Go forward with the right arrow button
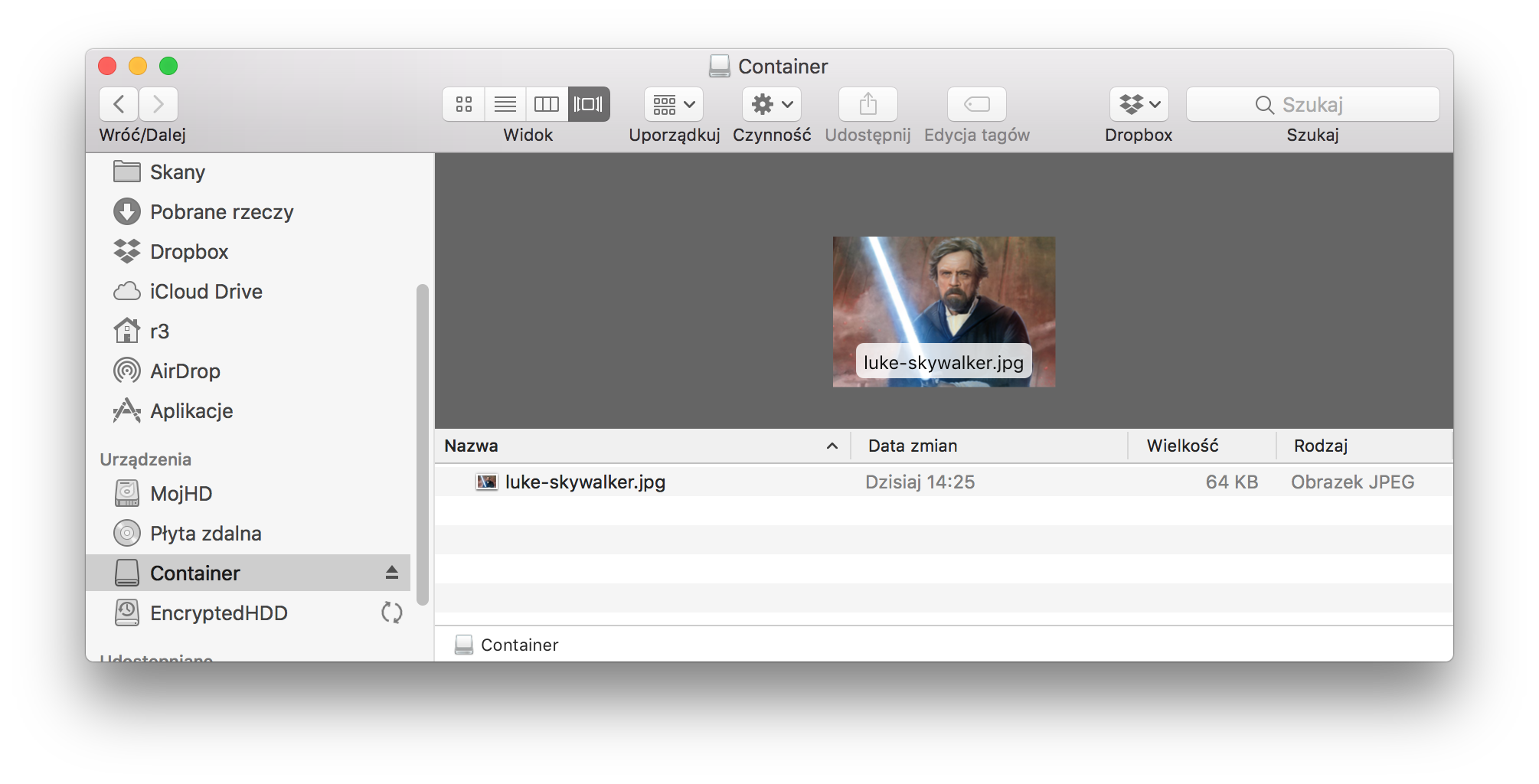This screenshot has height=784, width=1539. 158,104
